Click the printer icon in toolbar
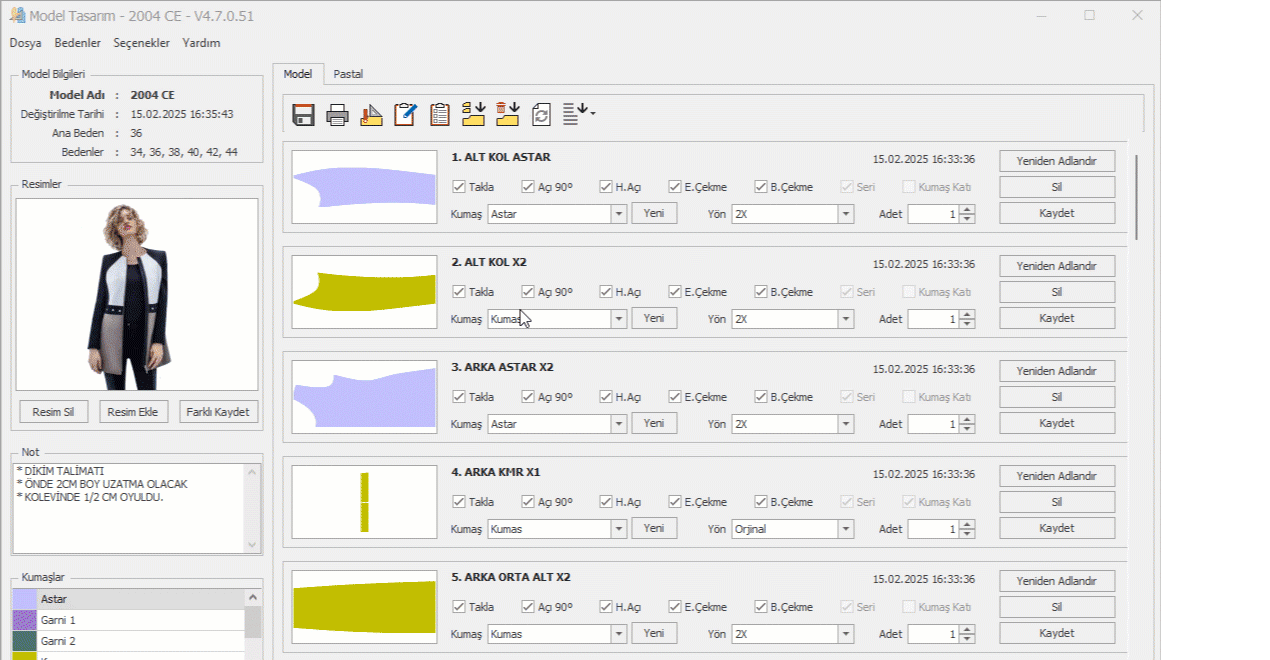Screen dimensions: 1270x660 click(x=338, y=115)
